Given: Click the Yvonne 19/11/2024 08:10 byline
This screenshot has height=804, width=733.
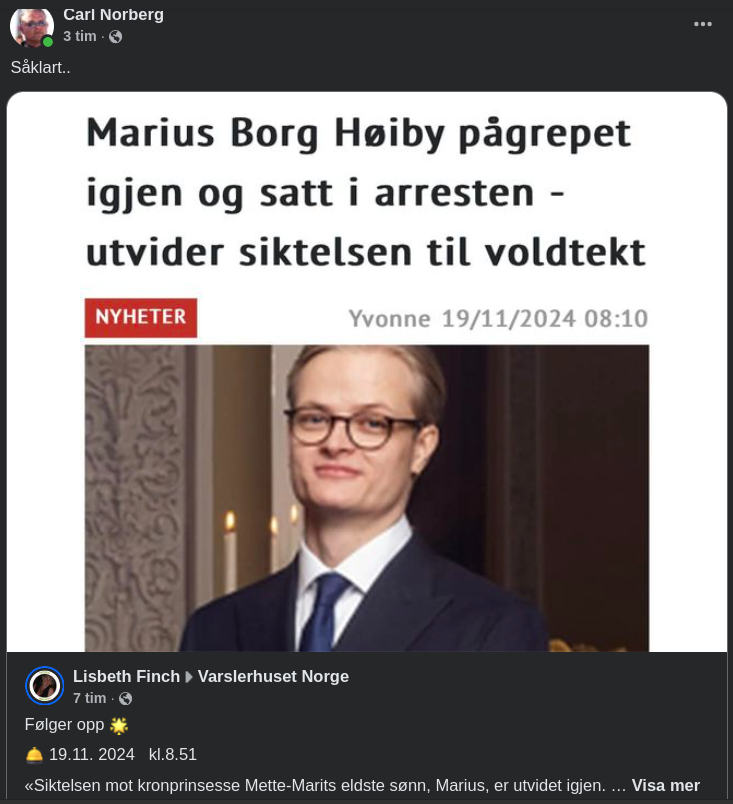Looking at the screenshot, I should click(498, 318).
